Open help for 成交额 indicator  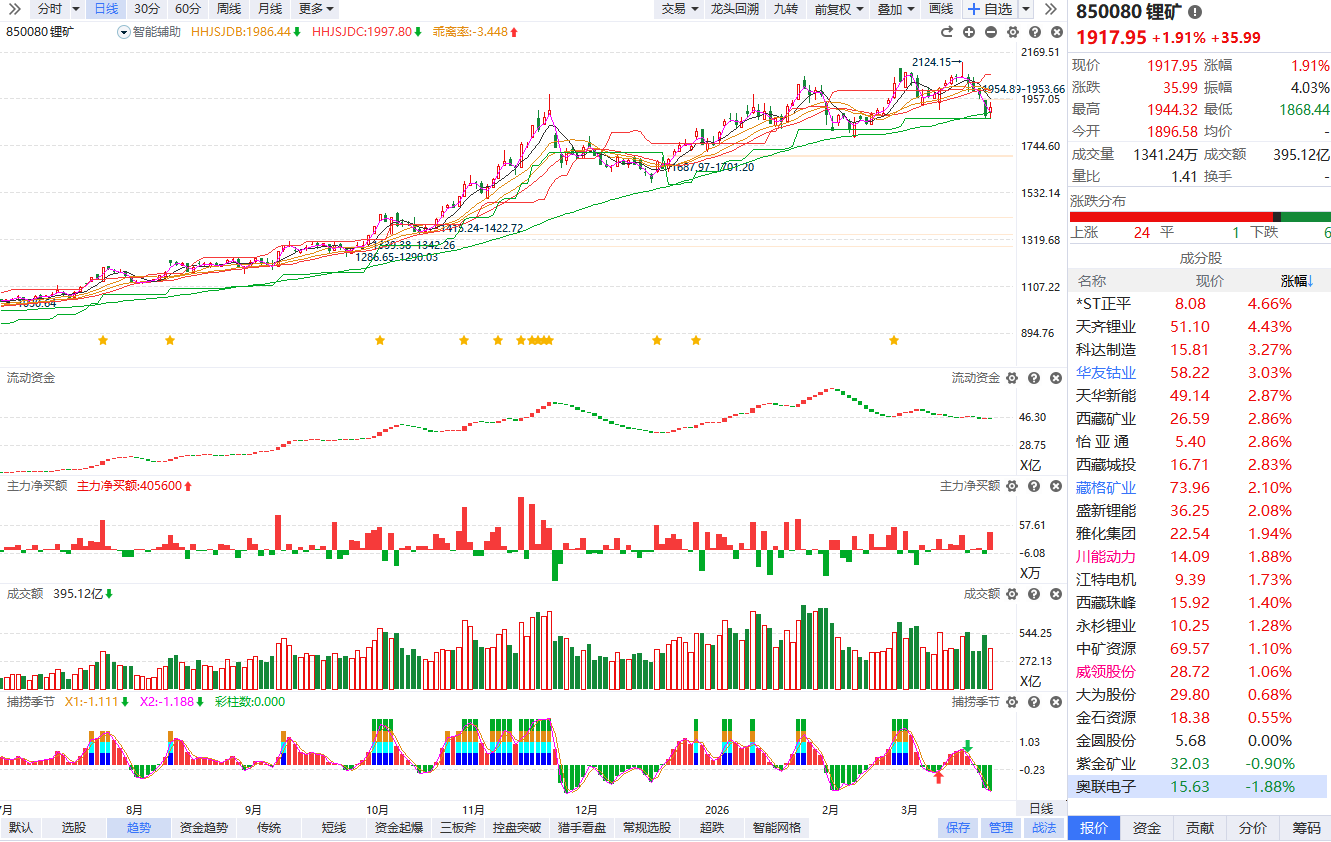tap(1034, 594)
